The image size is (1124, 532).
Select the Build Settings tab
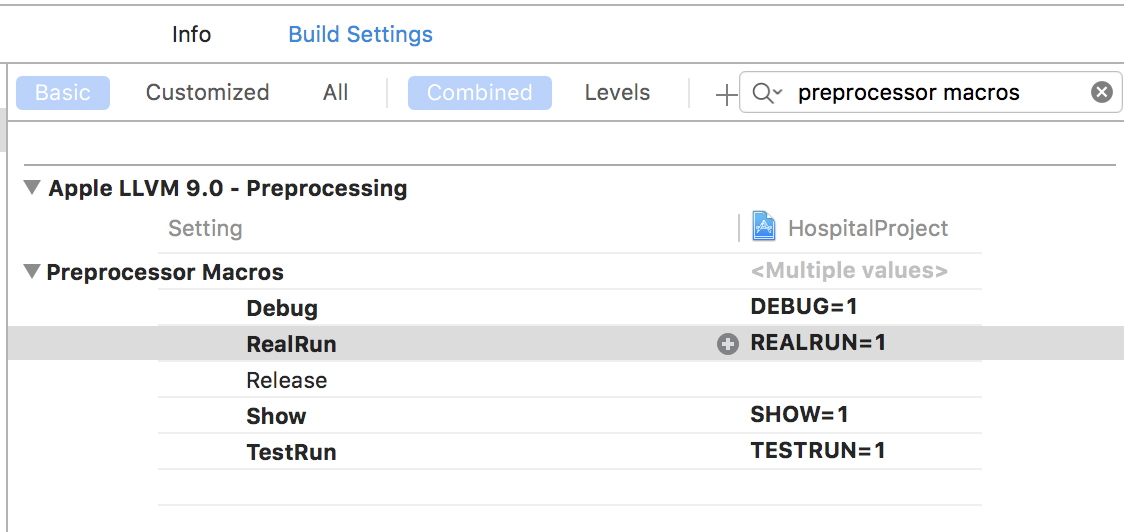click(361, 34)
